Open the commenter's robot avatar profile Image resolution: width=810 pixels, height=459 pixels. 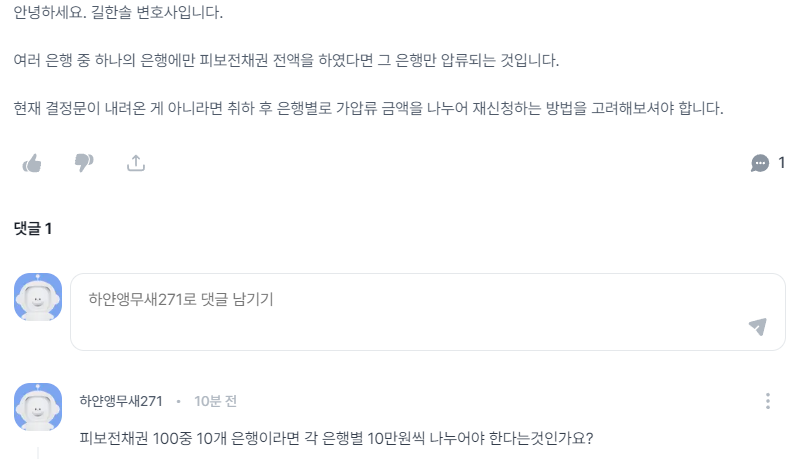pyautogui.click(x=38, y=407)
